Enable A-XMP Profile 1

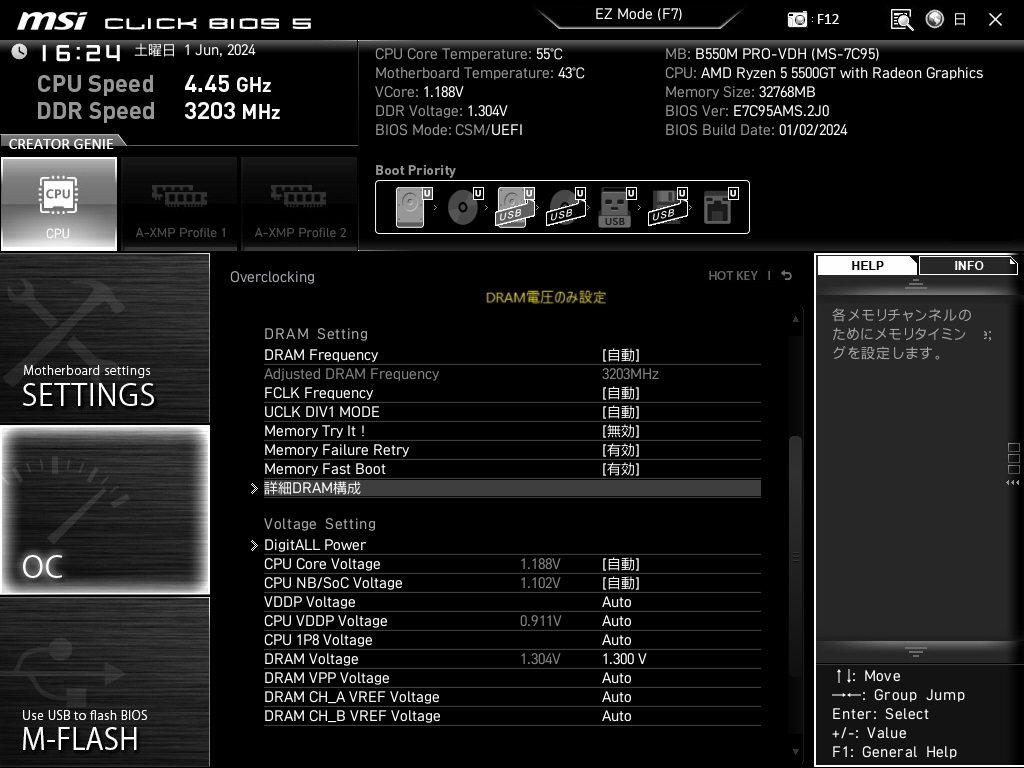[x=180, y=204]
